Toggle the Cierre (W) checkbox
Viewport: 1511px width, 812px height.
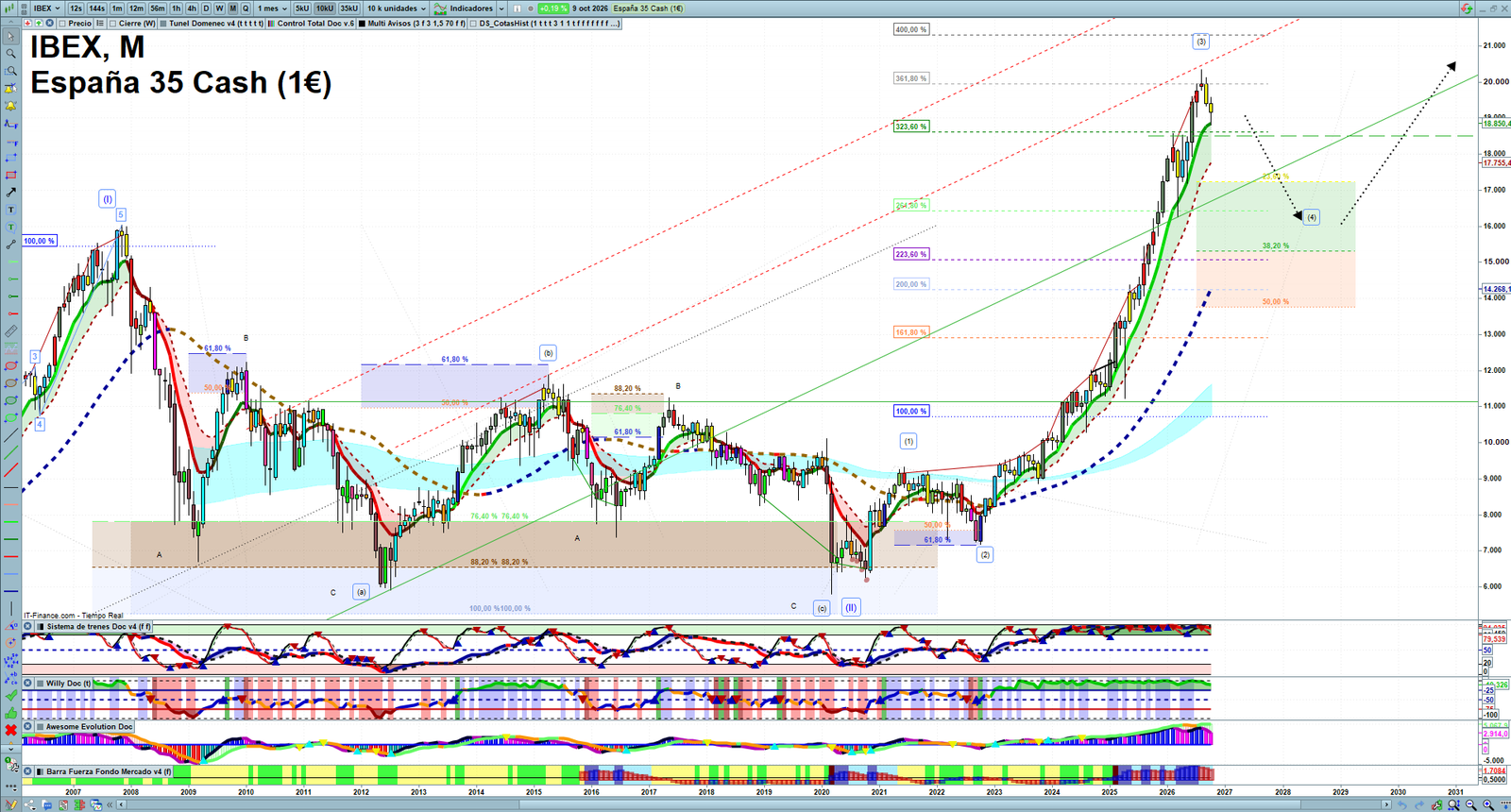tap(113, 24)
